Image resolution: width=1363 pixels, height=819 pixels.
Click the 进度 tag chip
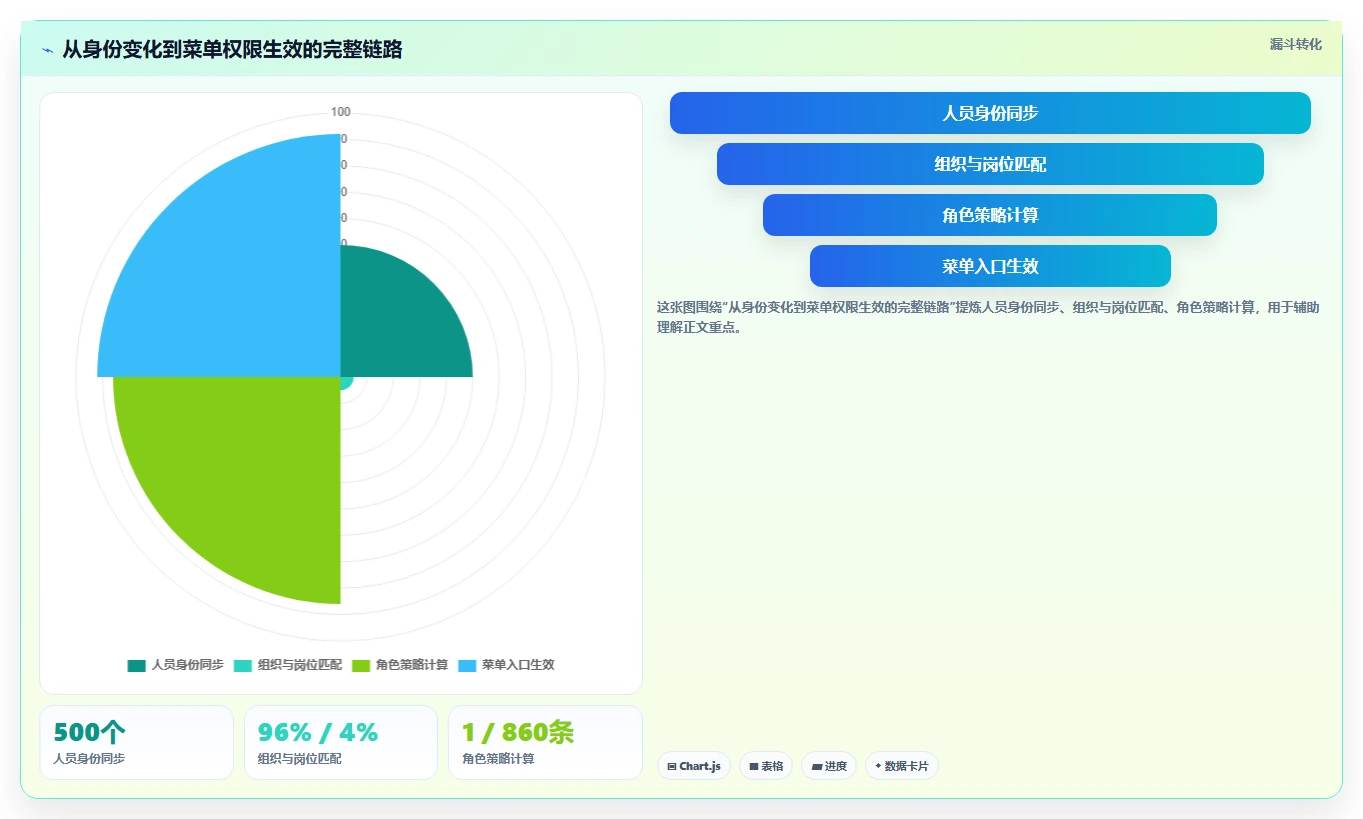pyautogui.click(x=829, y=766)
